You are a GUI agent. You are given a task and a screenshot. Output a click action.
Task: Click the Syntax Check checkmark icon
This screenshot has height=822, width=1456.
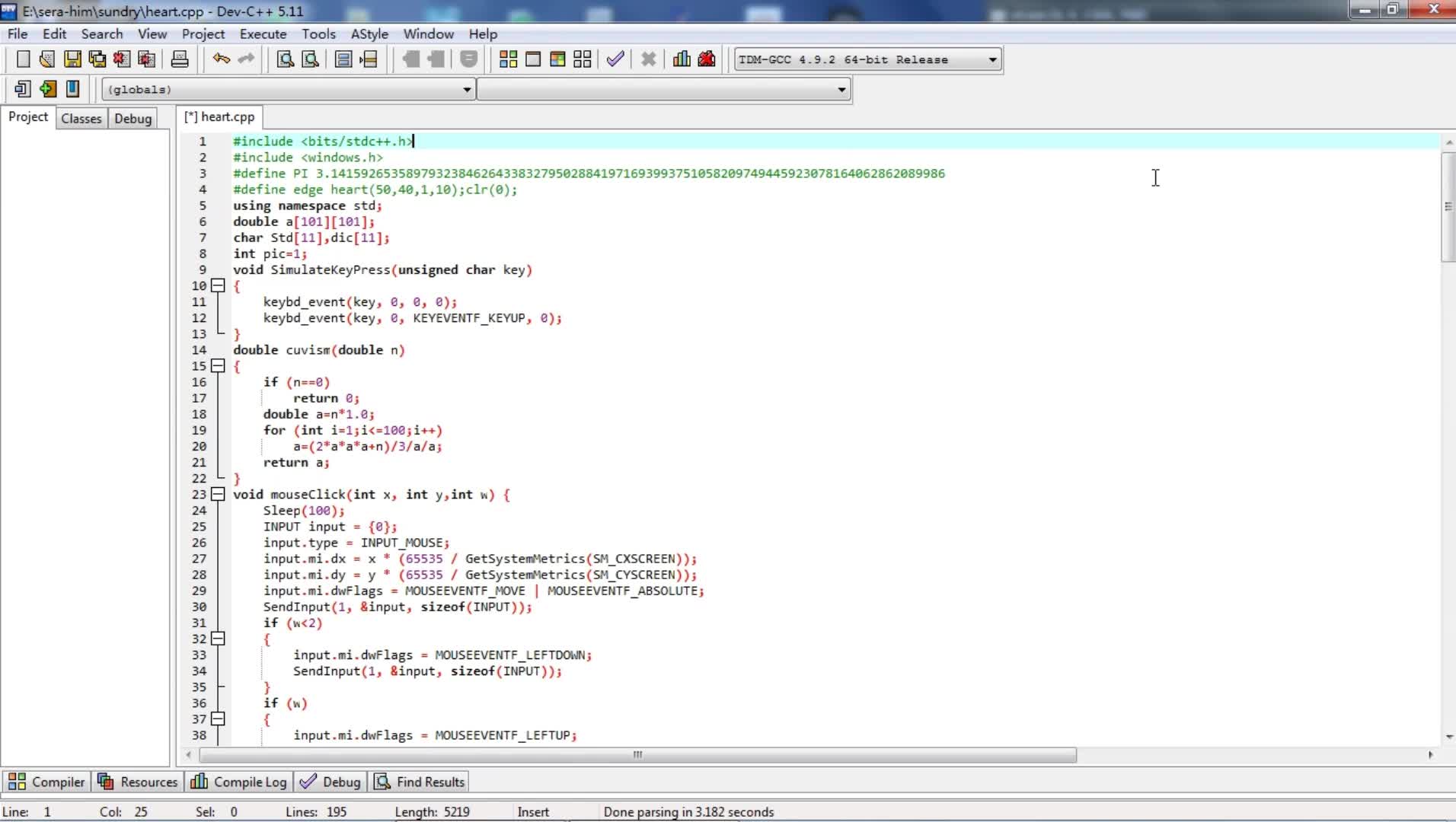pyautogui.click(x=615, y=59)
